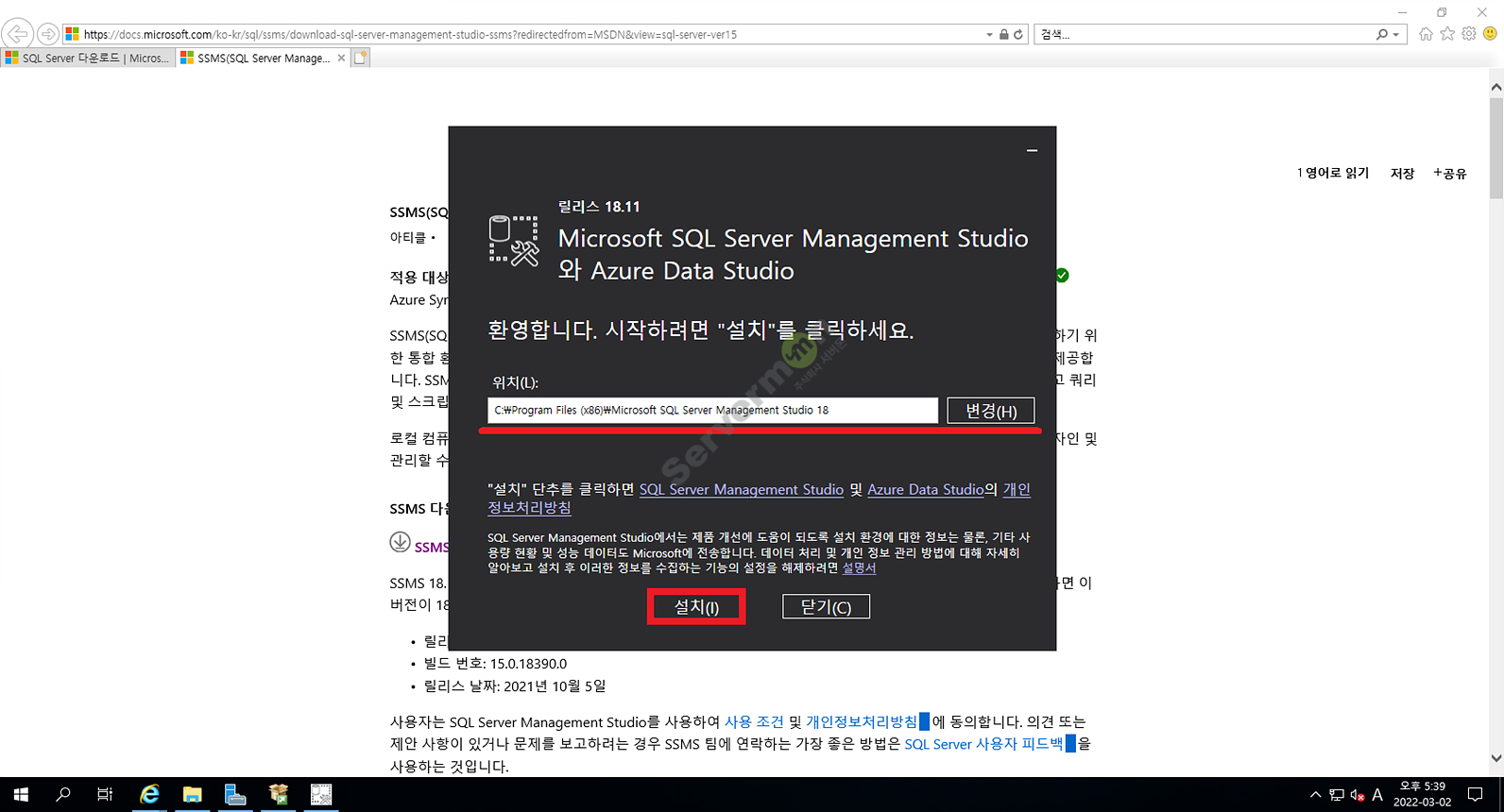
Task: Click the installer package taskbar icon
Action: [279, 794]
